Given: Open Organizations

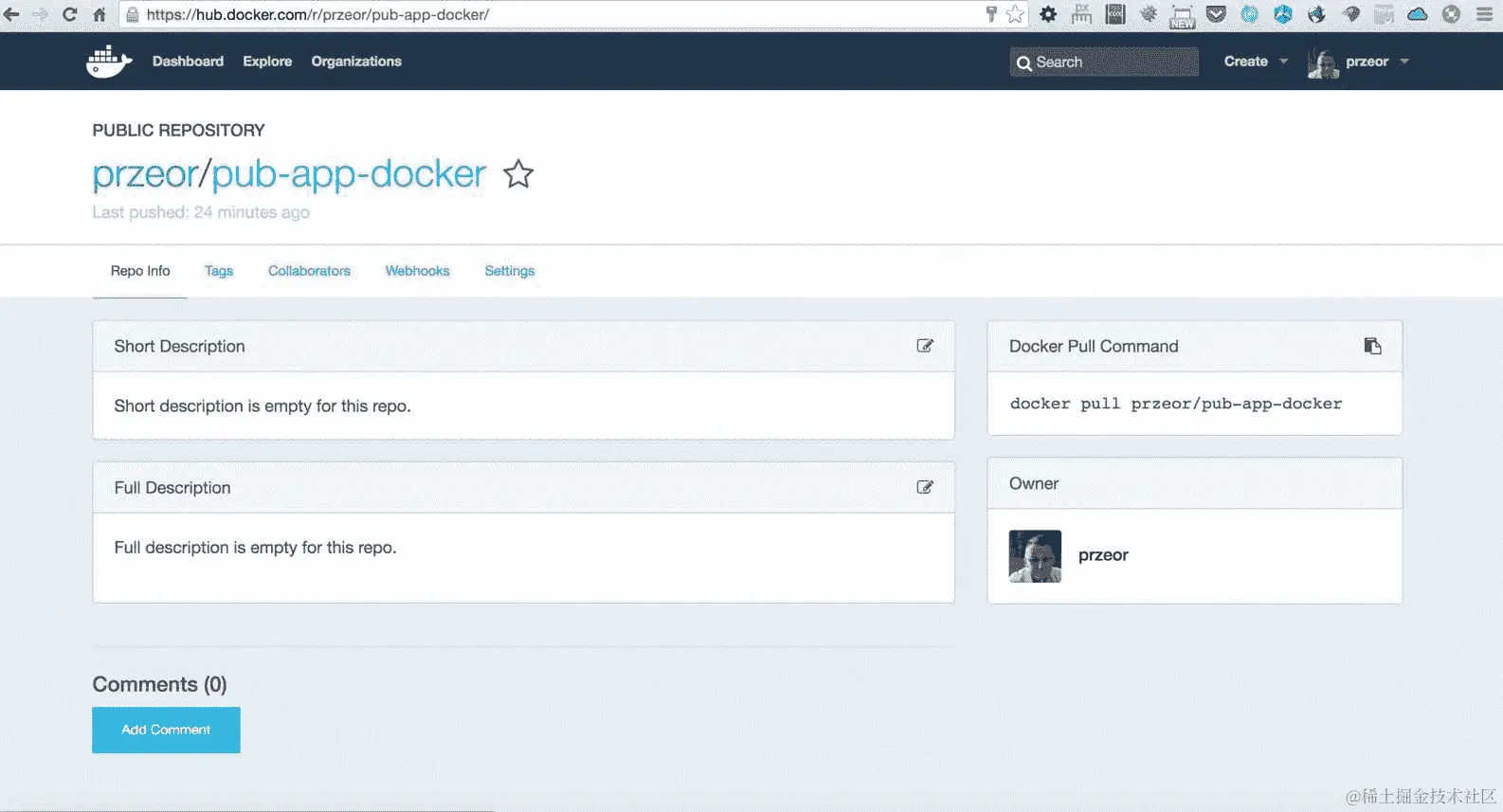Looking at the screenshot, I should [356, 62].
